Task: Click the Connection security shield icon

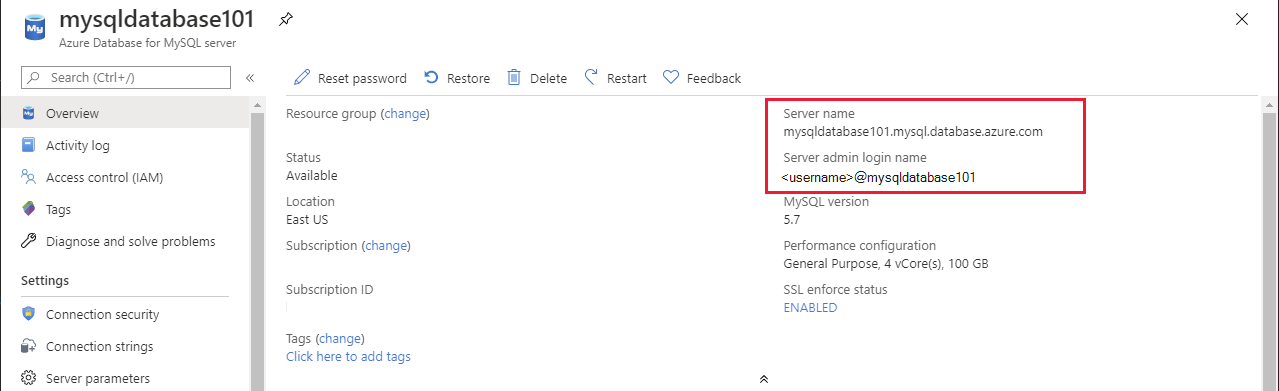Action: (29, 314)
